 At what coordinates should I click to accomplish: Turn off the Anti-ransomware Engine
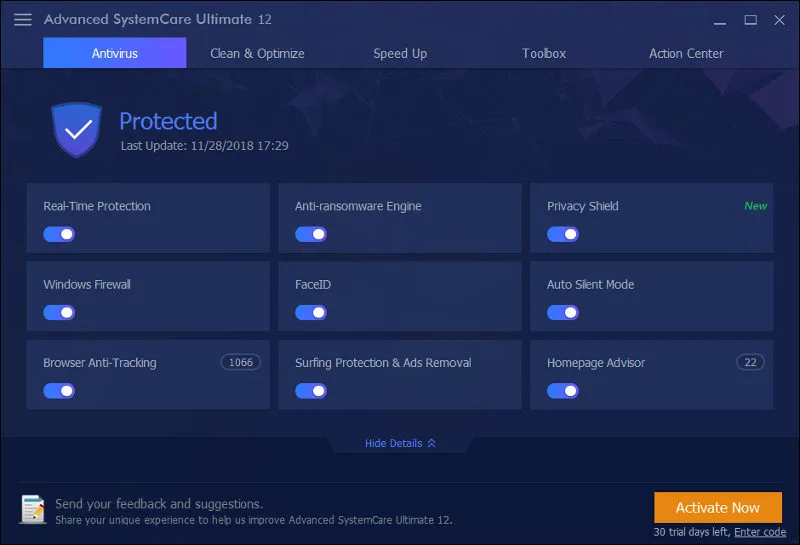pos(311,234)
